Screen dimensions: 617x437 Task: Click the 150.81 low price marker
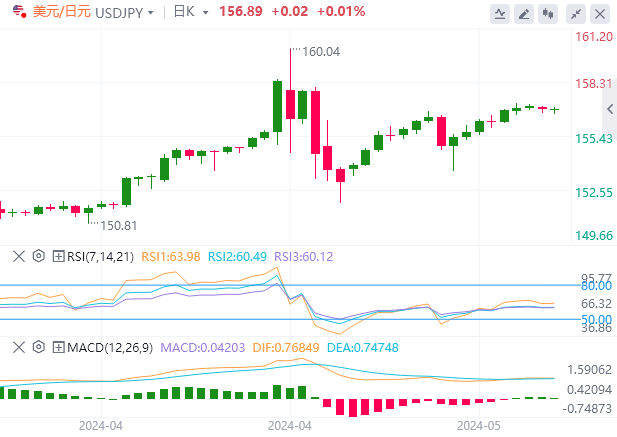coord(118,225)
